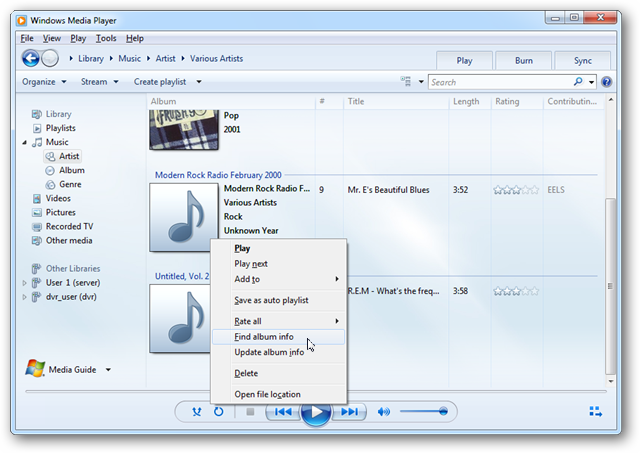Set star rating for R.E.M track
The width and height of the screenshot is (640, 453).
516,291
